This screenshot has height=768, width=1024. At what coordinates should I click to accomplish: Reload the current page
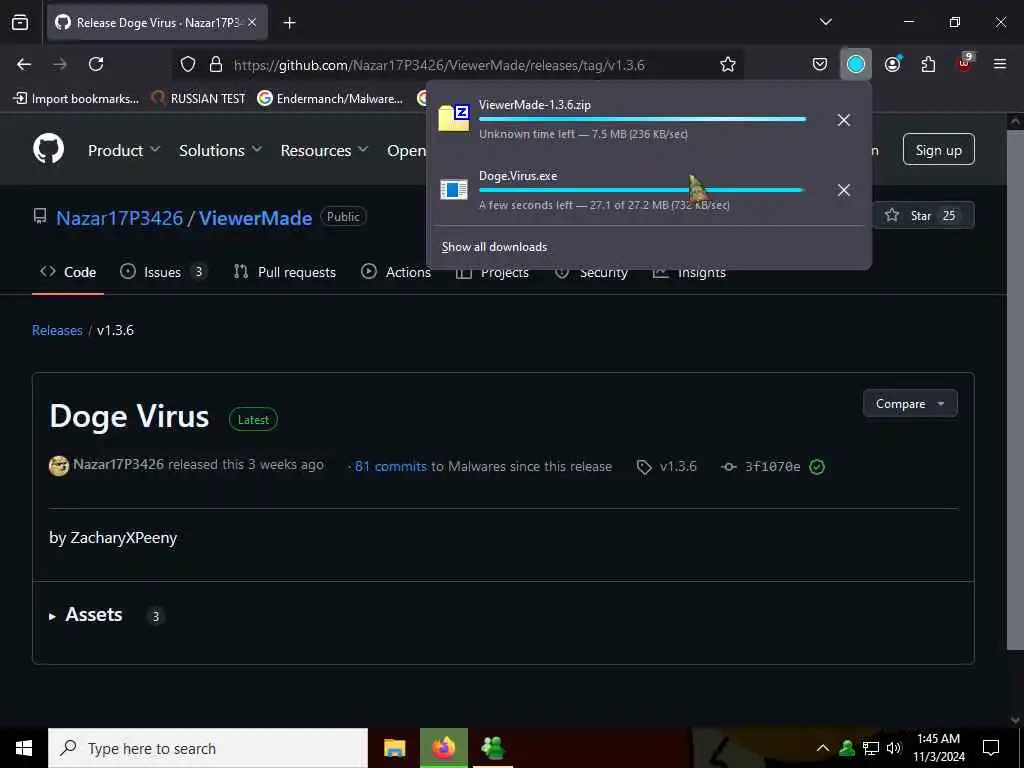tap(96, 64)
